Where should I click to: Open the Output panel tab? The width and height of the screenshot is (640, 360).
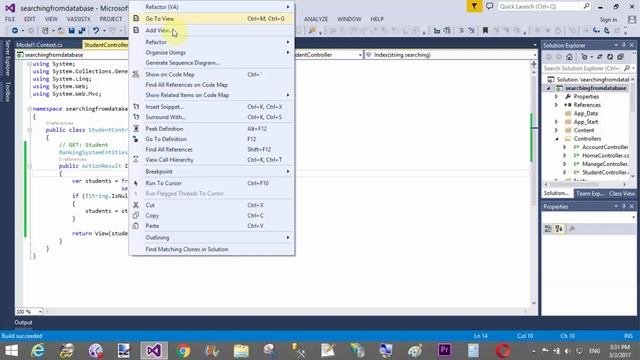click(x=23, y=322)
